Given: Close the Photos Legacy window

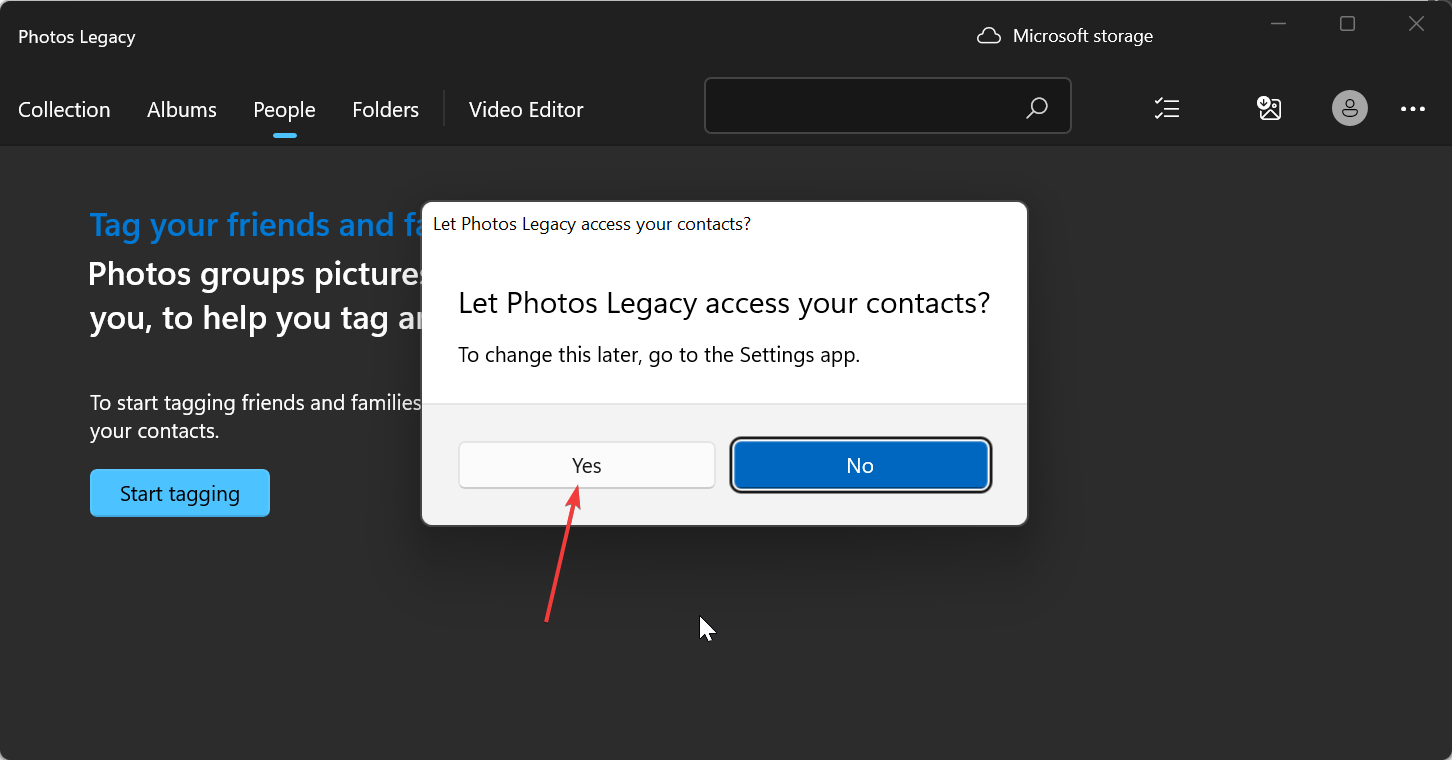Looking at the screenshot, I should pyautogui.click(x=1416, y=24).
